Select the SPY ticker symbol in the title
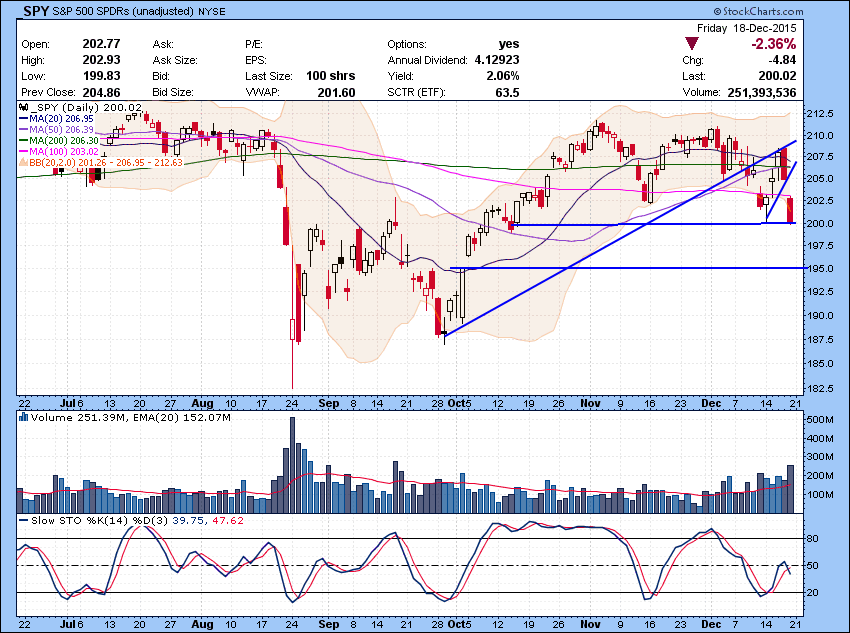850x633 pixels. (x=36, y=11)
